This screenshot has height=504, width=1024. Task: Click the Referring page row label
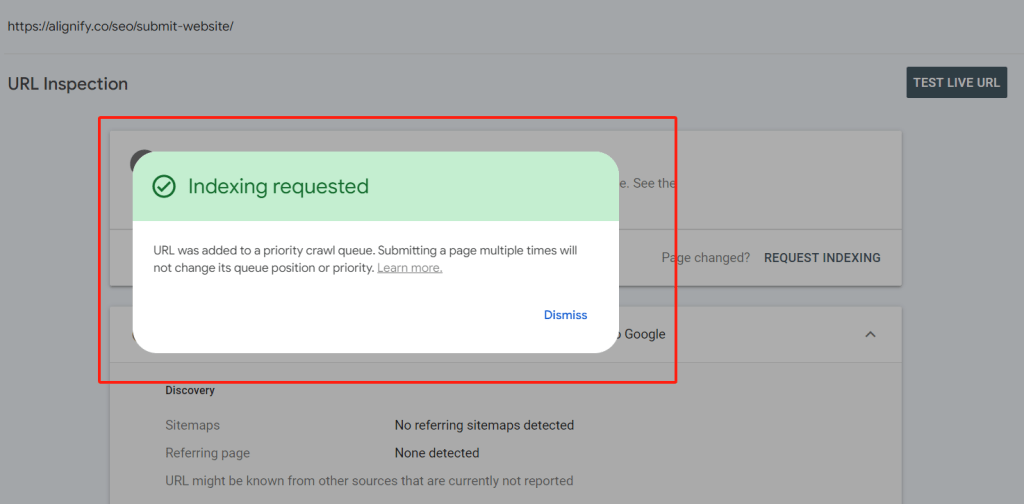208,453
